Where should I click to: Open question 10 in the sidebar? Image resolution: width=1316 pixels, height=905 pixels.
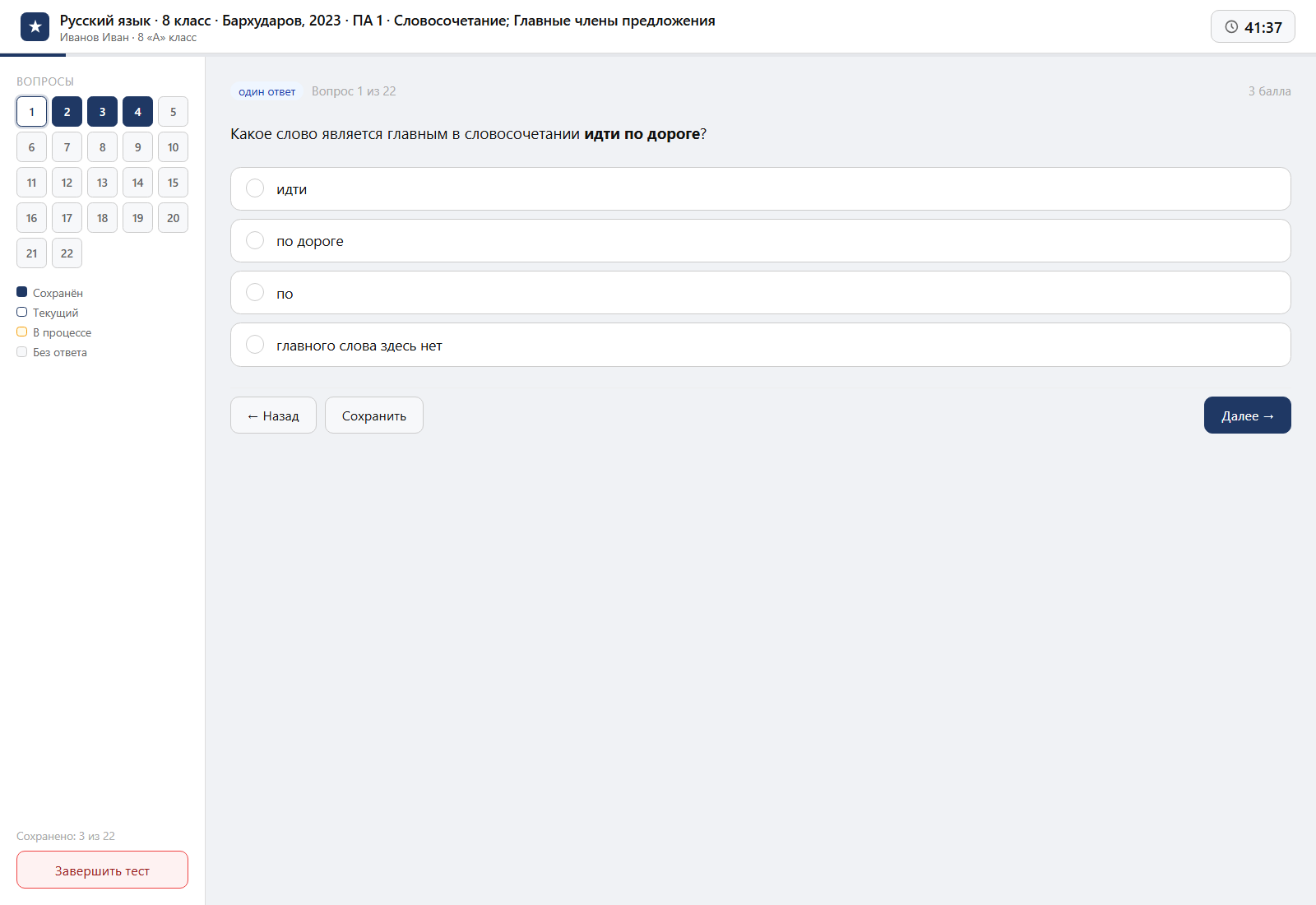pyautogui.click(x=173, y=147)
